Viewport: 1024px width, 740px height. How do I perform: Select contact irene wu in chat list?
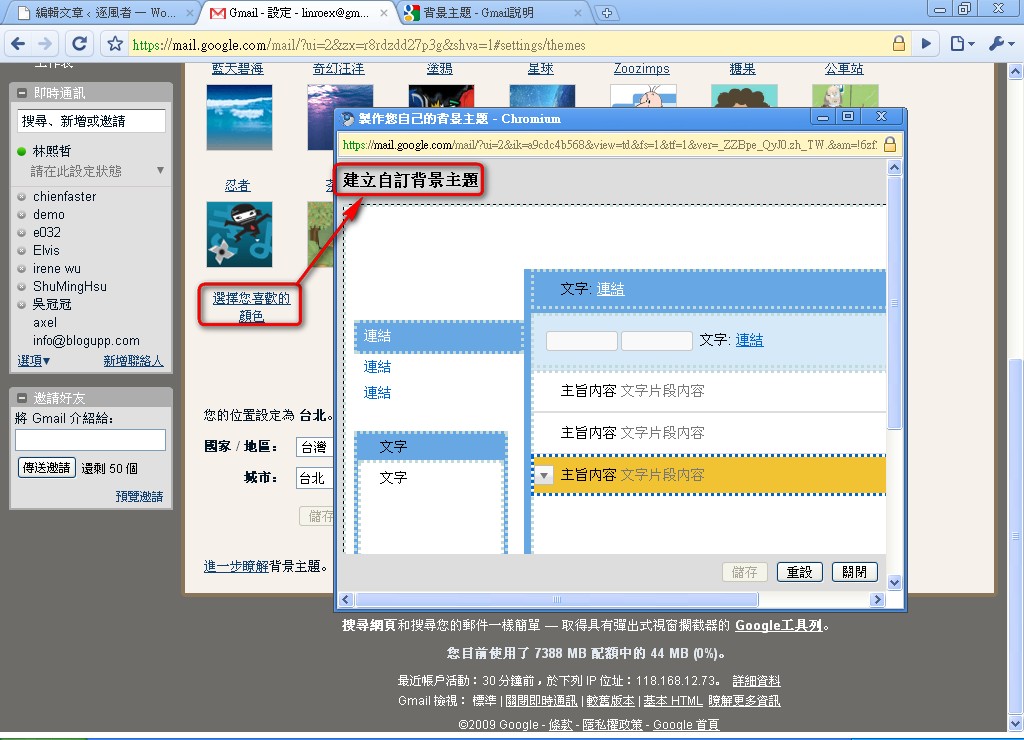57,268
